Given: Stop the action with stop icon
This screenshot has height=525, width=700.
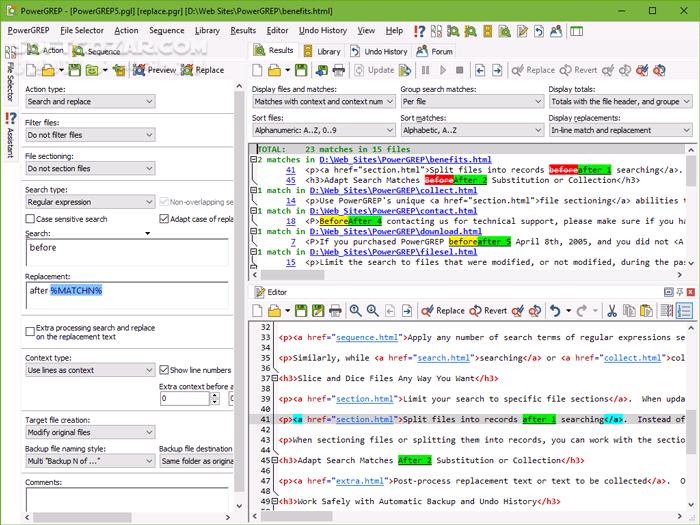Looking at the screenshot, I should tap(459, 70).
